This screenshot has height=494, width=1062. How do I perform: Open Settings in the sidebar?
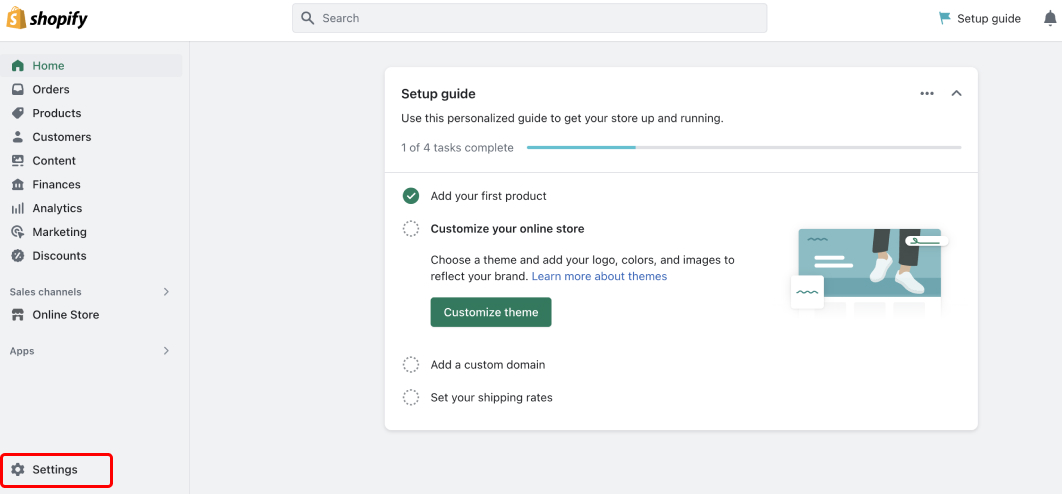pyautogui.click(x=57, y=470)
